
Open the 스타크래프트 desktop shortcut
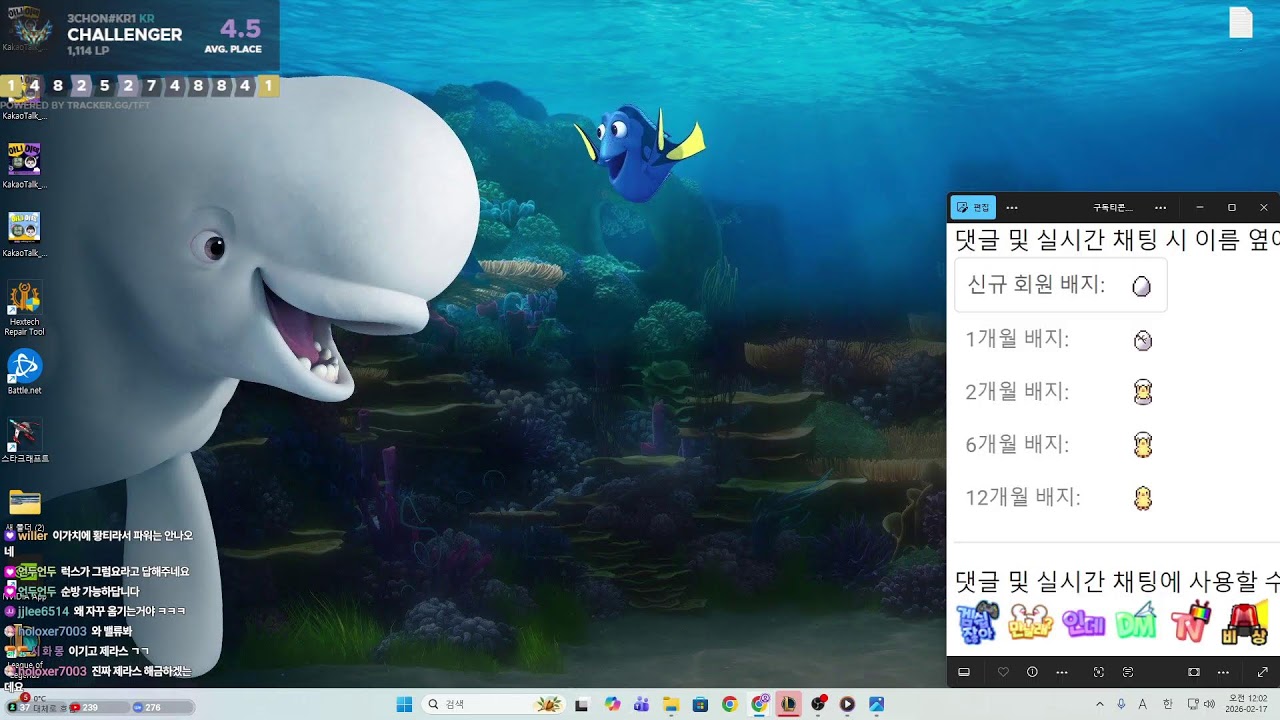point(24,440)
